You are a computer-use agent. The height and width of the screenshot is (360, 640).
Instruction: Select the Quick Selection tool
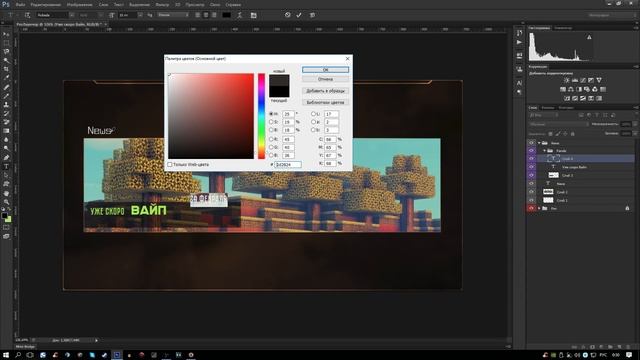click(x=6, y=60)
